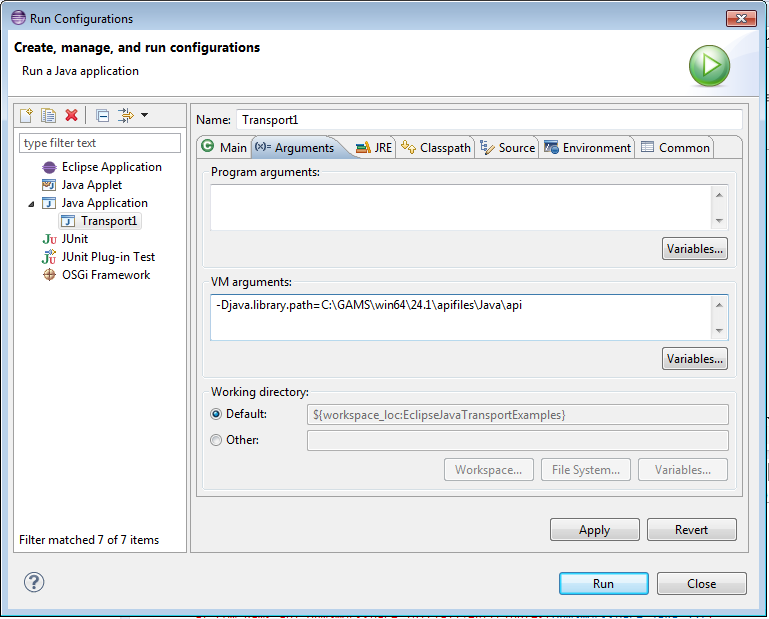769x619 pixels.
Task: Choose the Other working directory option
Action: tap(216, 440)
